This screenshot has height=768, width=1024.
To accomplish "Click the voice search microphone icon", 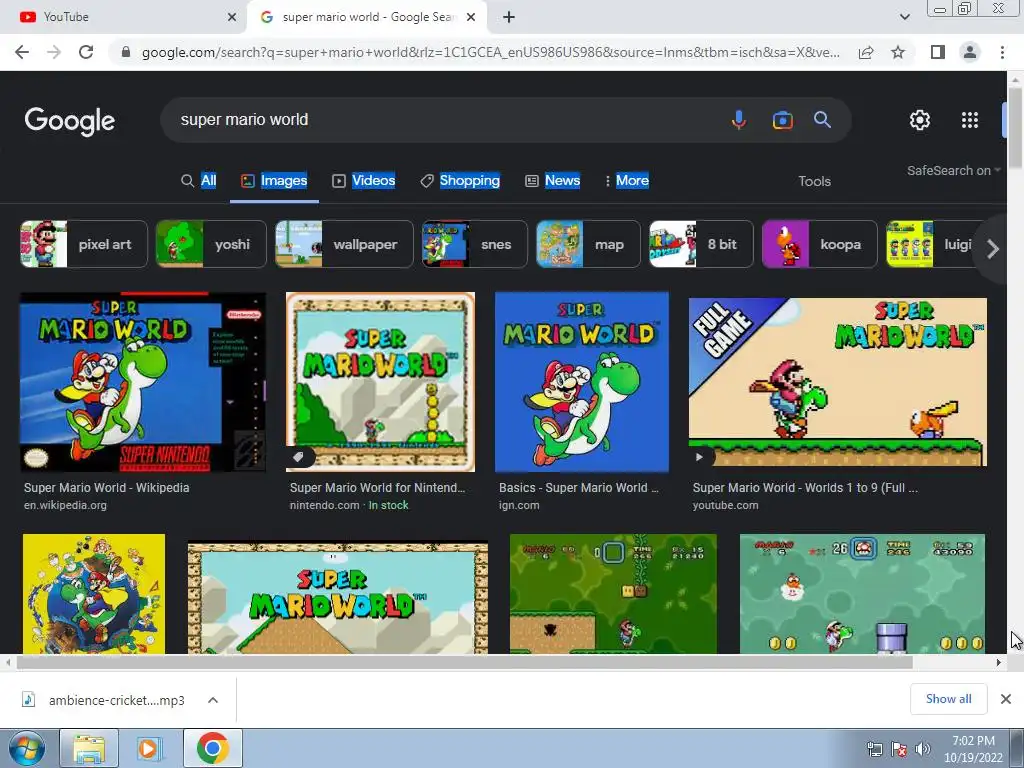I will coord(739,120).
